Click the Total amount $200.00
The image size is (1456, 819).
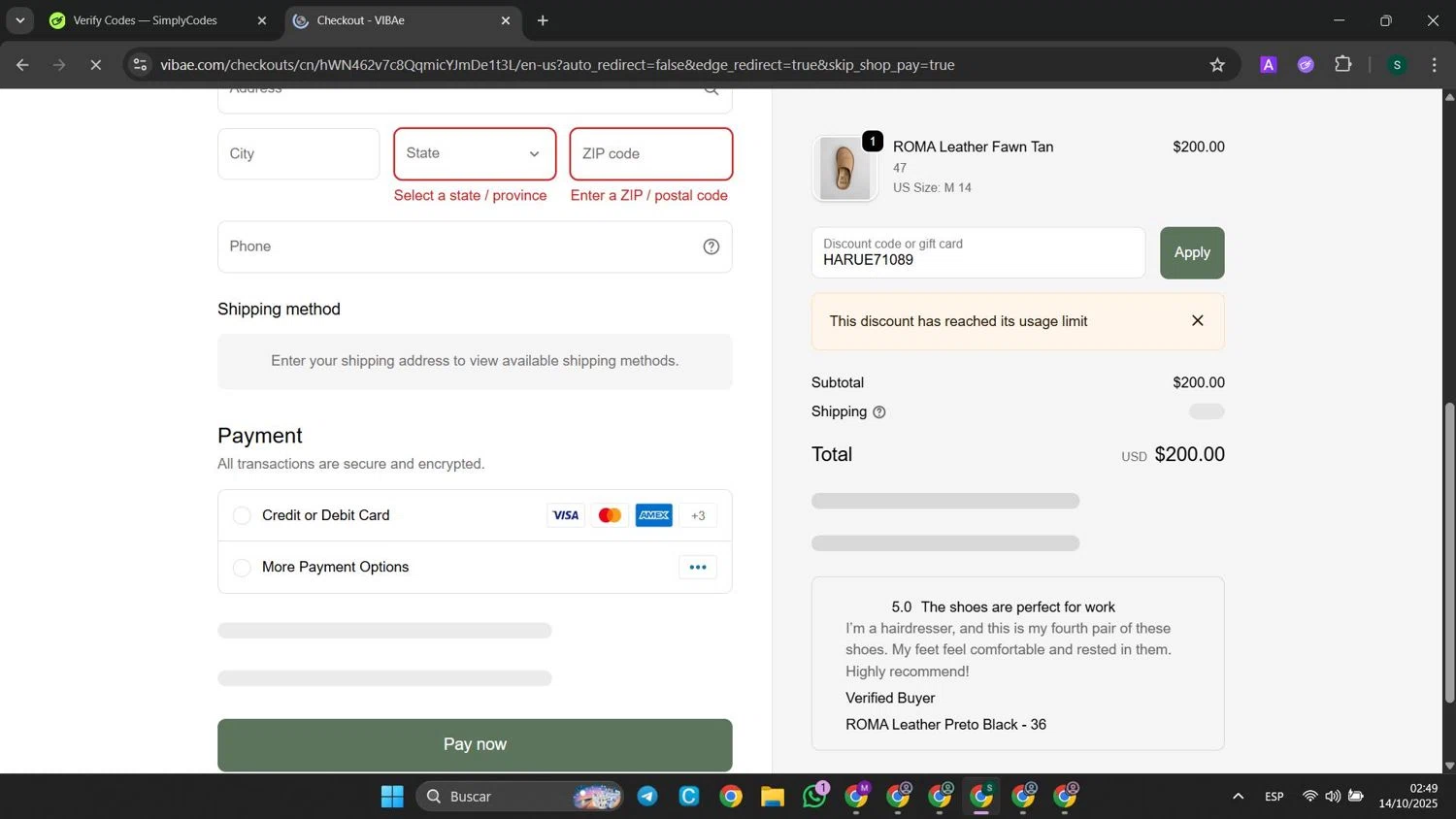point(1189,454)
